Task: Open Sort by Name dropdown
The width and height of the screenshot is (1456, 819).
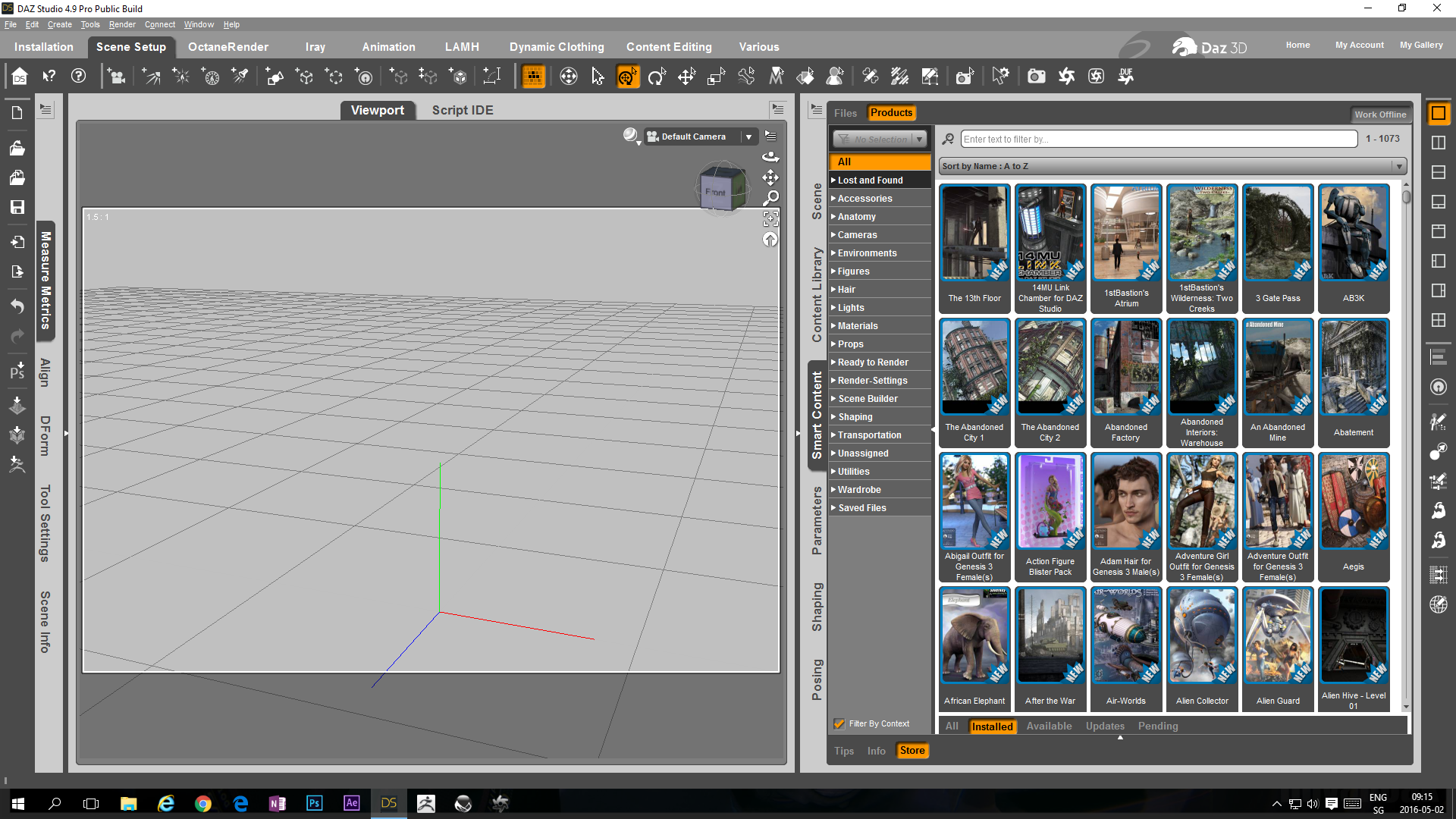Action: [1172, 166]
